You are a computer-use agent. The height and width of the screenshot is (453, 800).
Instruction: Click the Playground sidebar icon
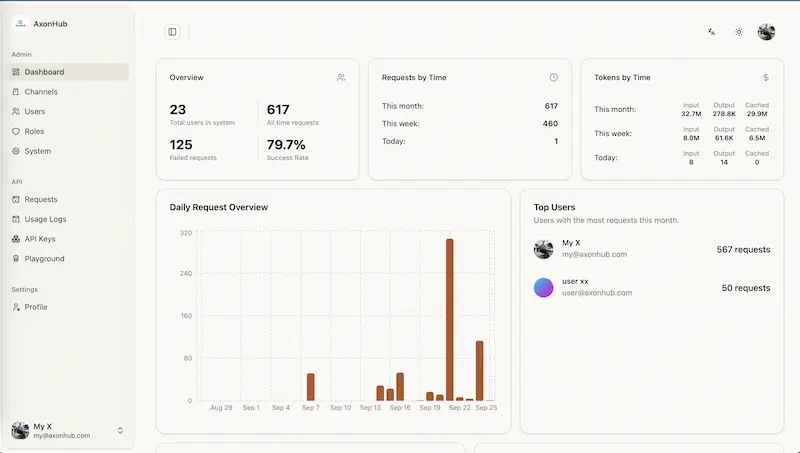coord(16,259)
